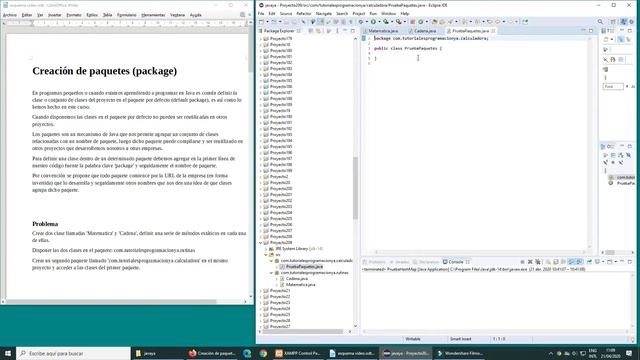Click Remove All Terminated Launches icon

click(538, 262)
